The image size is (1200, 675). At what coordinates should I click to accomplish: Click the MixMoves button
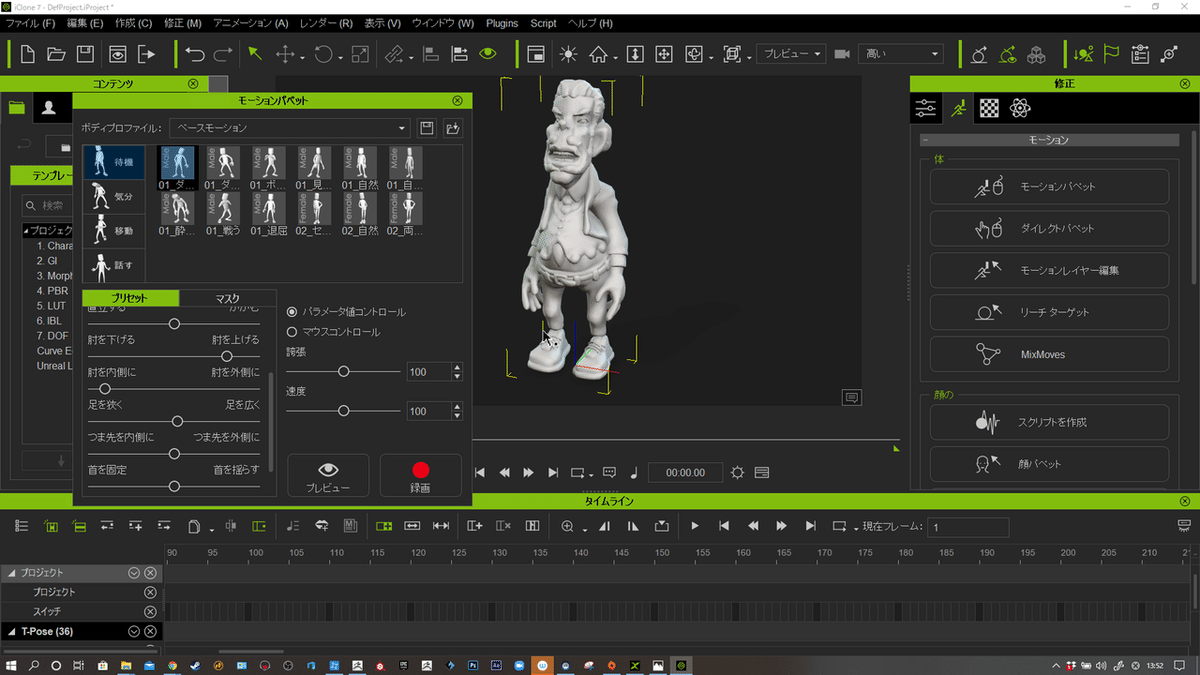1049,354
